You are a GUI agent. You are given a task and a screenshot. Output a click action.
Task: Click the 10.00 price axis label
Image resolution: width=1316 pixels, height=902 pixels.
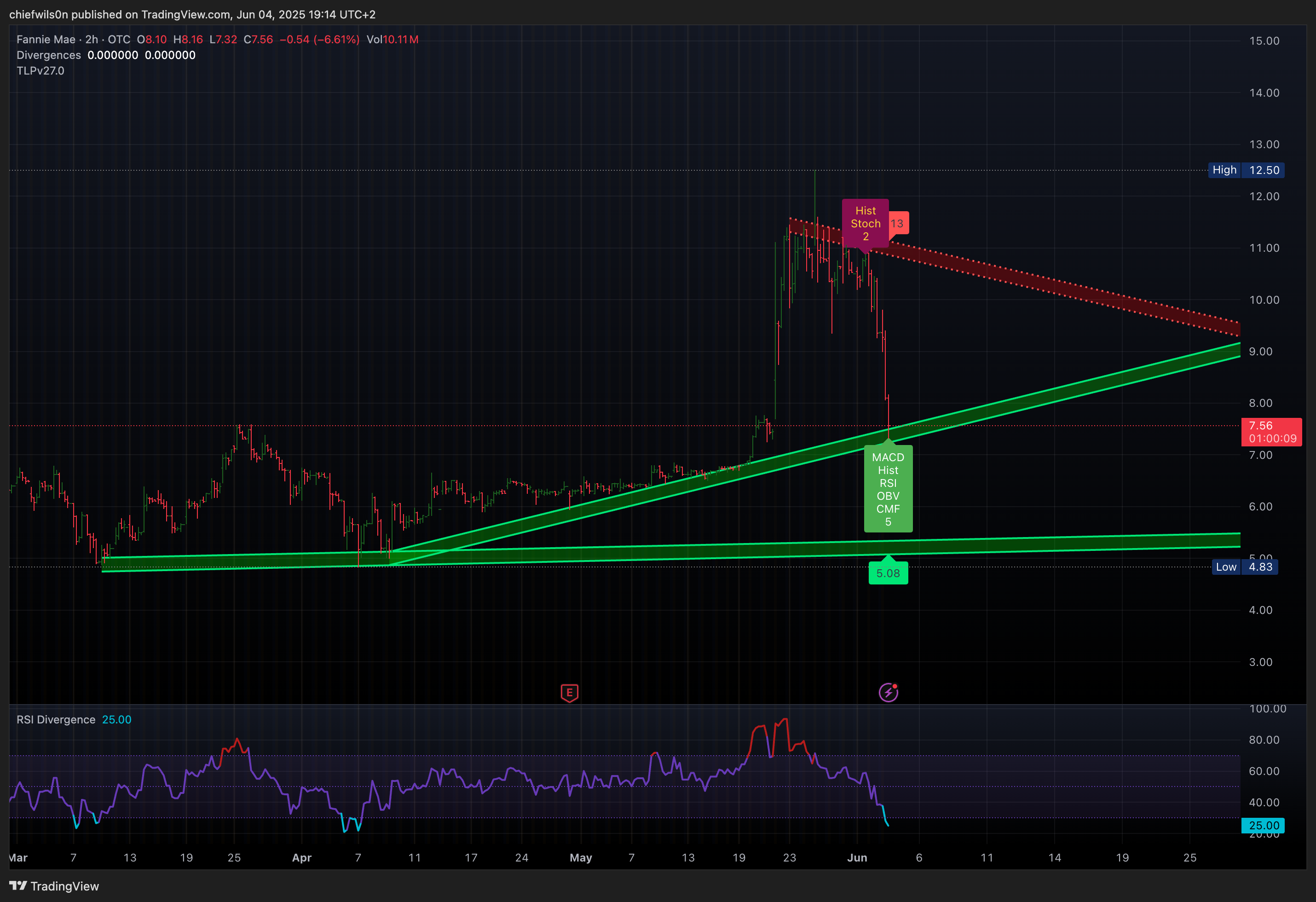click(1264, 300)
